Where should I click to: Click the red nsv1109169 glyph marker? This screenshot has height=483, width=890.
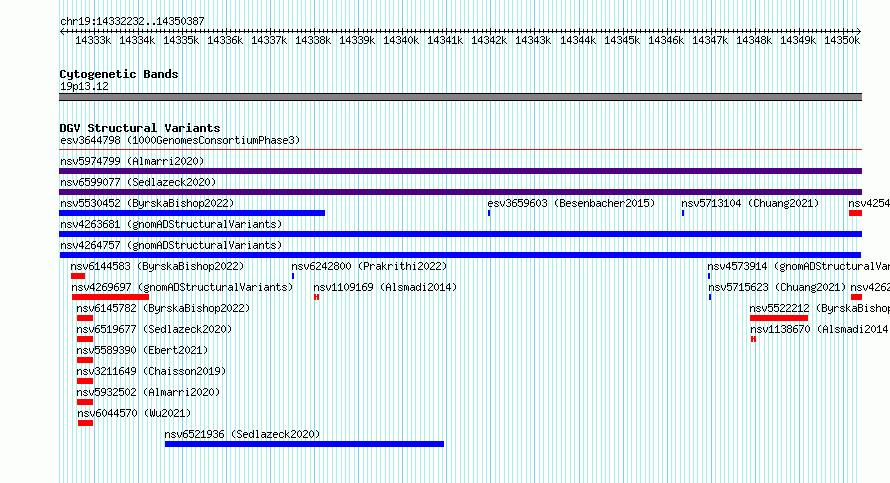pyautogui.click(x=317, y=297)
